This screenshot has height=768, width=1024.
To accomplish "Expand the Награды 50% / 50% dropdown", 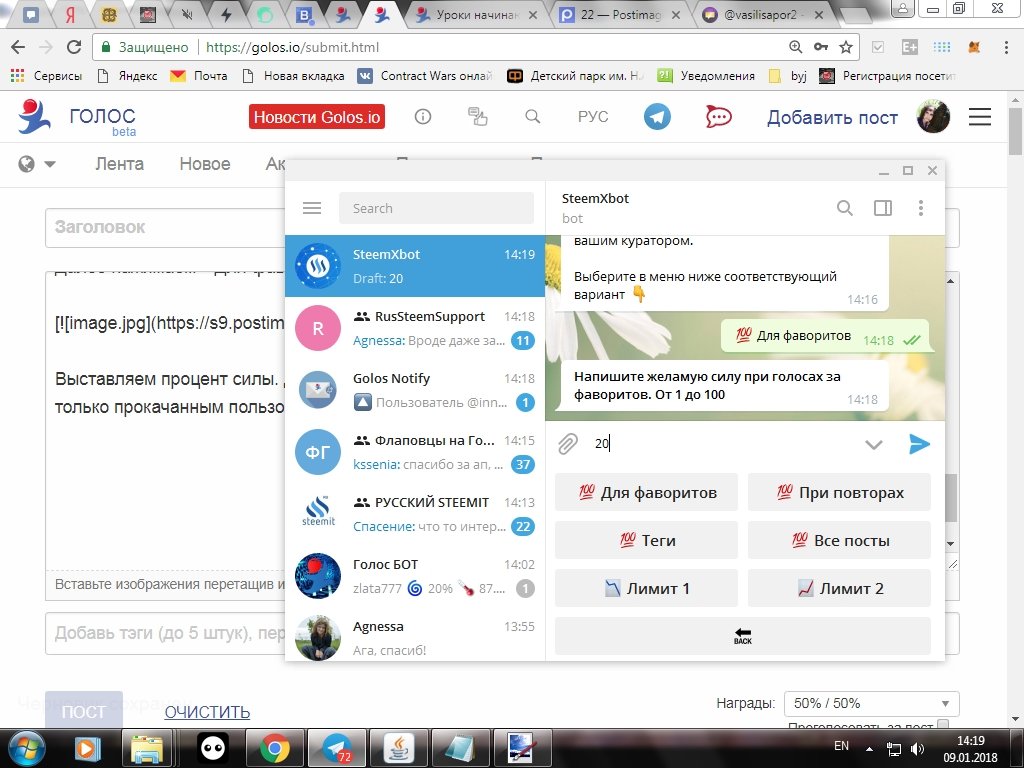I will pos(871,703).
